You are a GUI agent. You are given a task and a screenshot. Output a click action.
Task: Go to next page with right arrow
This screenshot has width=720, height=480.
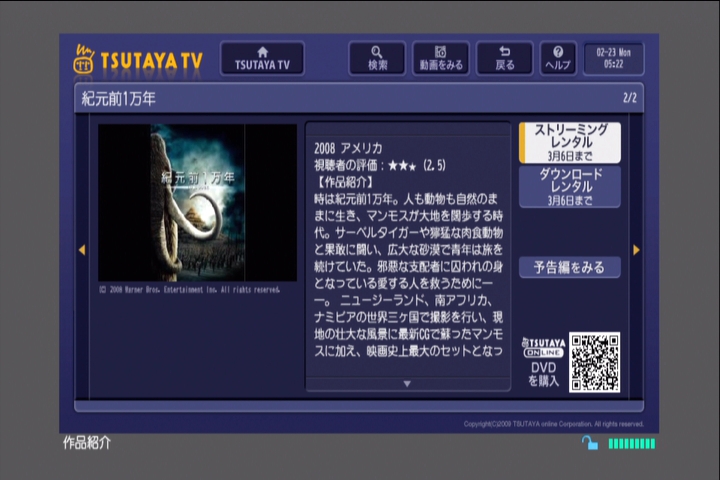pos(636,250)
